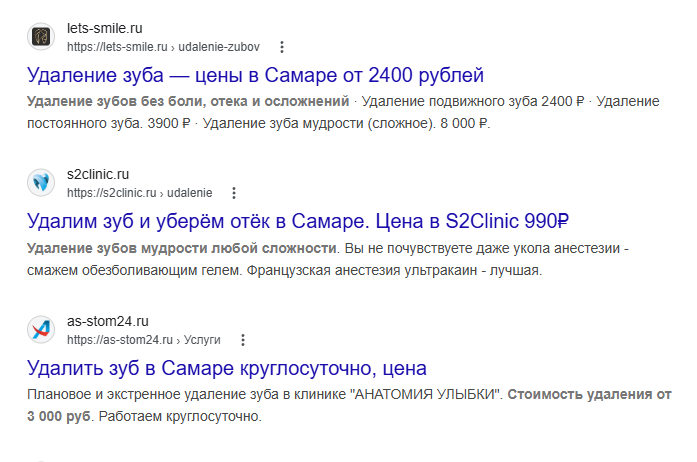
Task: Click snippet 'Удаление зубов мудрости любой сложности'
Action: click(181, 248)
